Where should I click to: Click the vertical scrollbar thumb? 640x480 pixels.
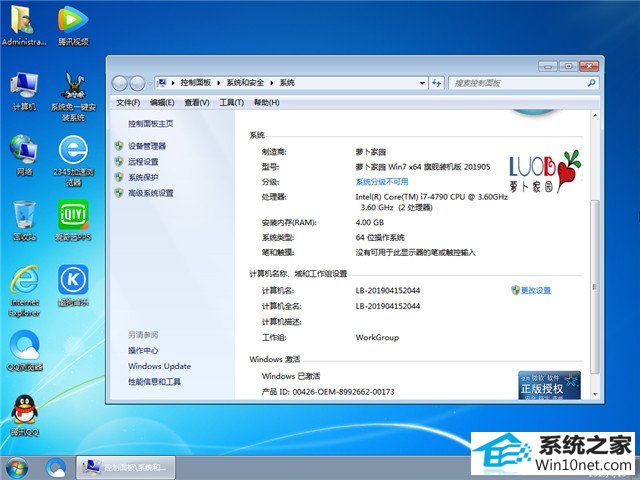[595, 287]
